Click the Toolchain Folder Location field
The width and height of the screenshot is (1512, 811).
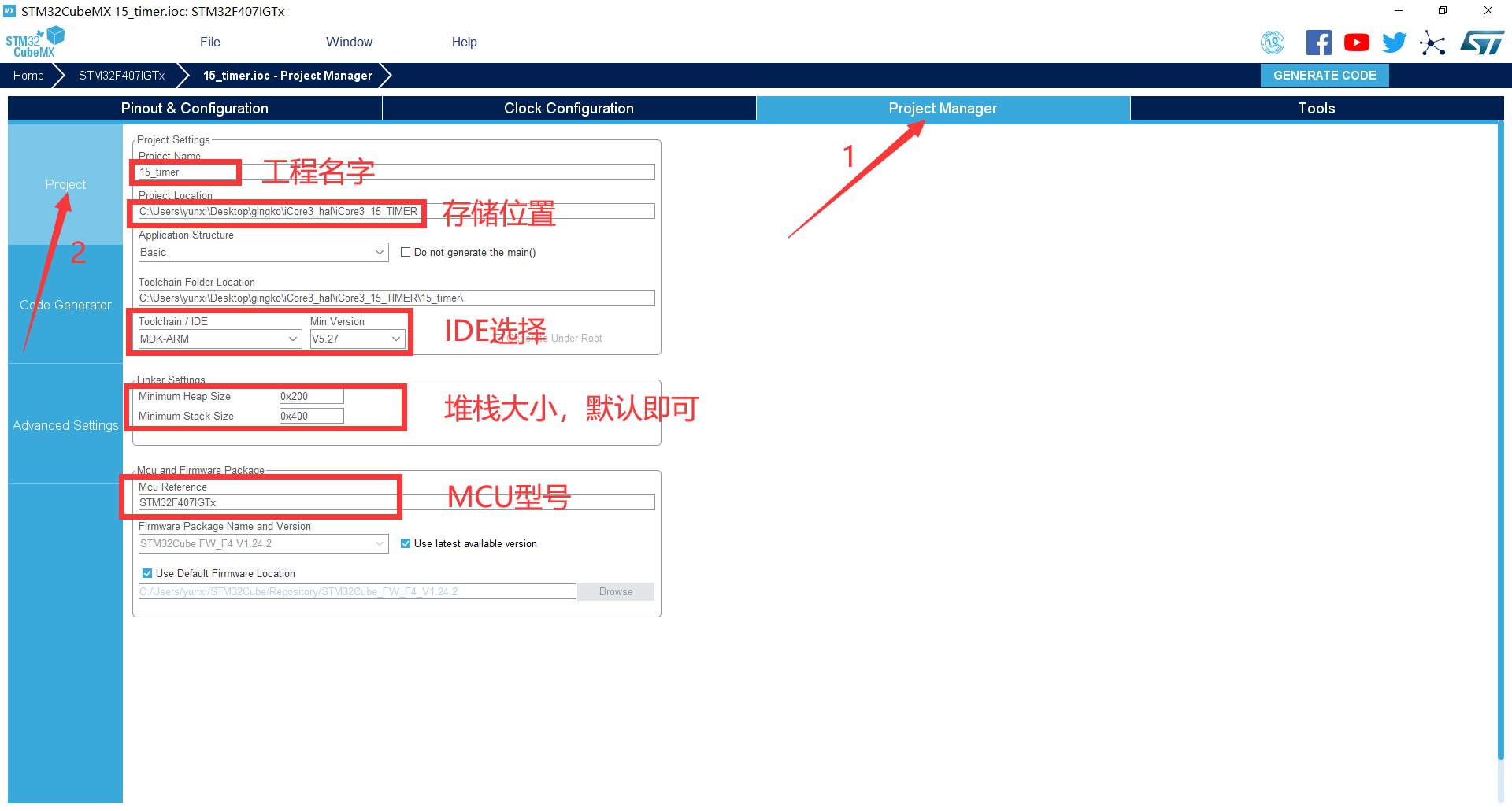pos(397,298)
